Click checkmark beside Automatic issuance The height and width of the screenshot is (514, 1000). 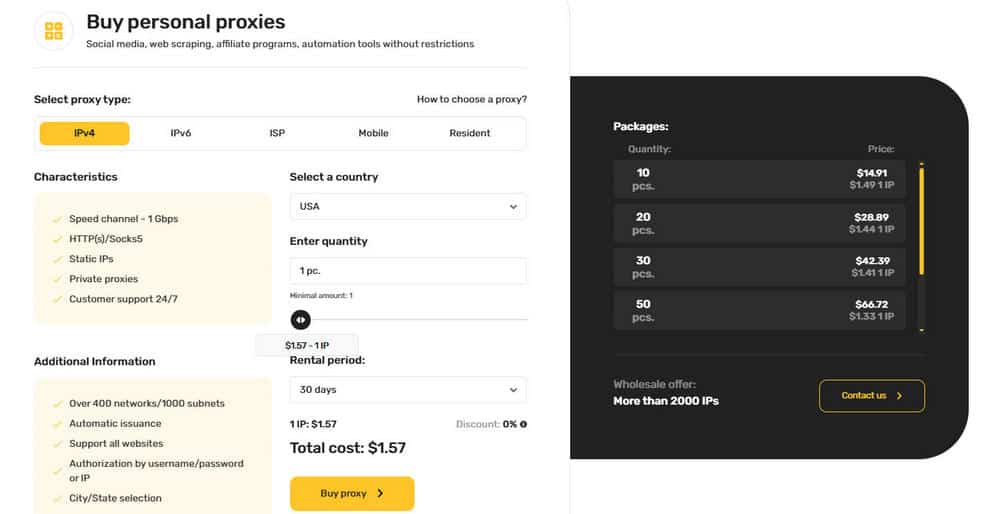click(57, 424)
